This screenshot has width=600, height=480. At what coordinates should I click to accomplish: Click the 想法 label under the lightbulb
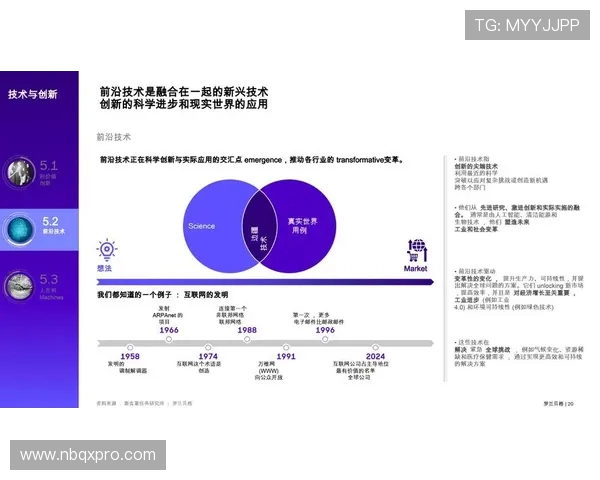point(104,268)
